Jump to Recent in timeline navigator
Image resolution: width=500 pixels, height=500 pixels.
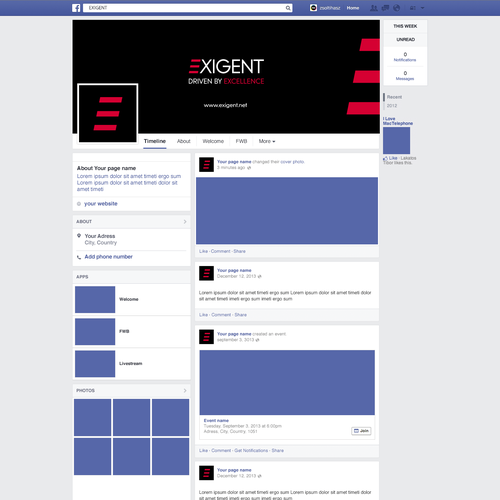(x=394, y=97)
